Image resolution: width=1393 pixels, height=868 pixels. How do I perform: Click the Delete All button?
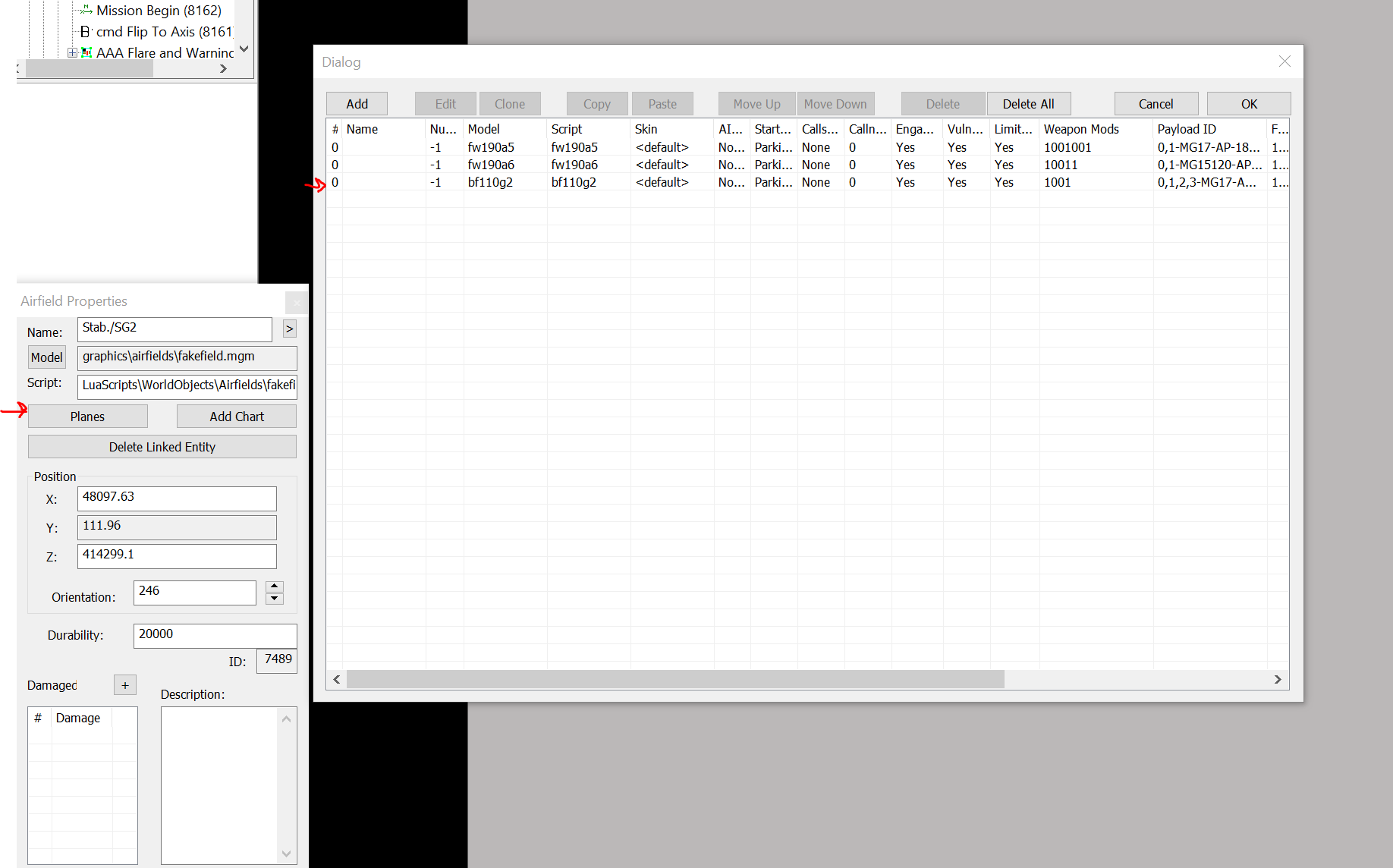tap(1028, 104)
